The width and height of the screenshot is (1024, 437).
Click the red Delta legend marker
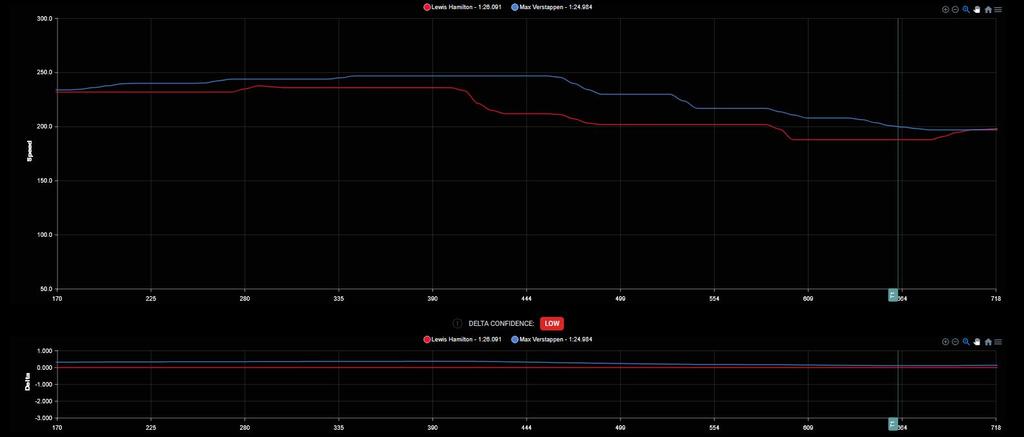(427, 339)
